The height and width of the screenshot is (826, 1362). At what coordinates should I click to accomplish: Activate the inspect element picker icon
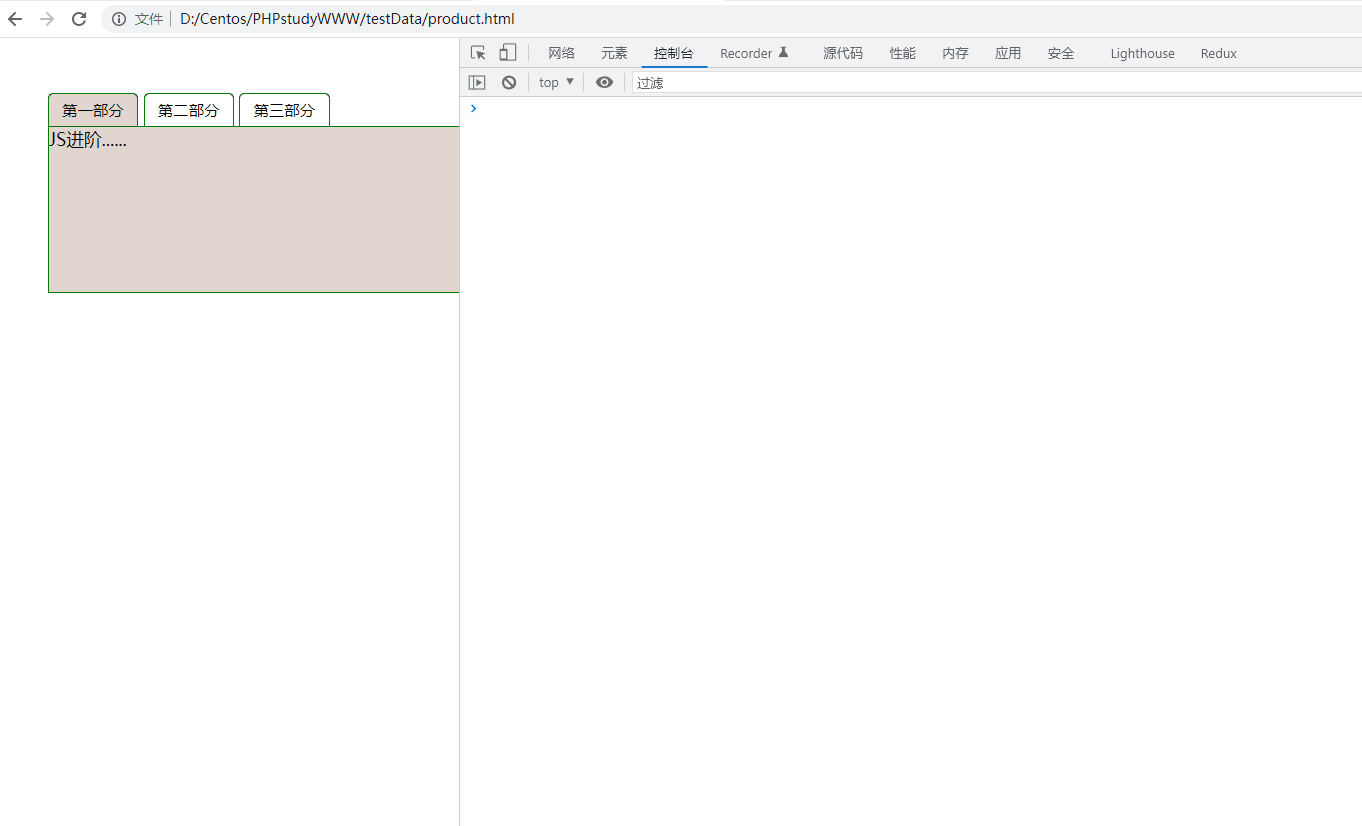(x=478, y=53)
